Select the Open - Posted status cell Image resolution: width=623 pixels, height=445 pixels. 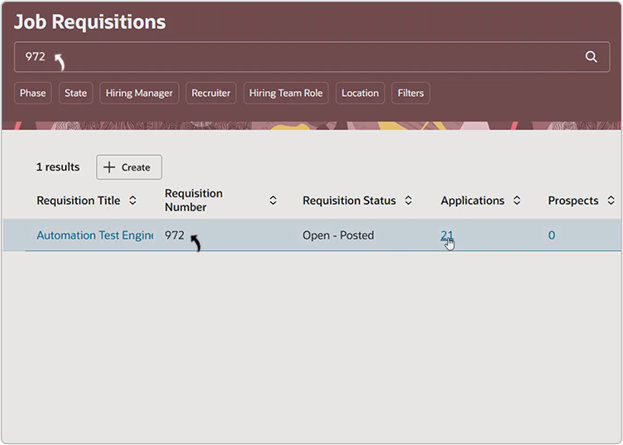(338, 236)
